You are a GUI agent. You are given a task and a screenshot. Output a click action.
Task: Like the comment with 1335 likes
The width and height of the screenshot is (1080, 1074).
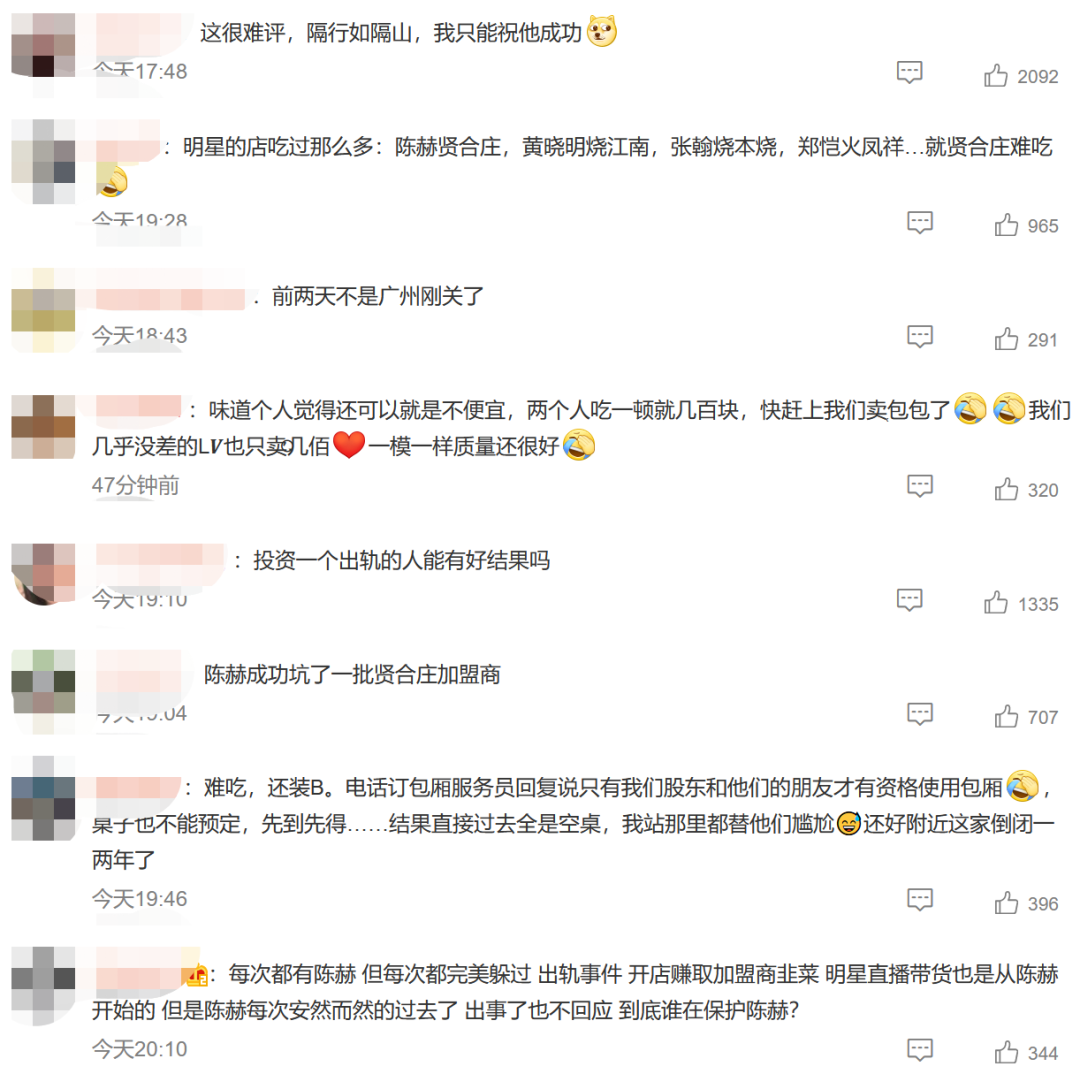coord(995,602)
